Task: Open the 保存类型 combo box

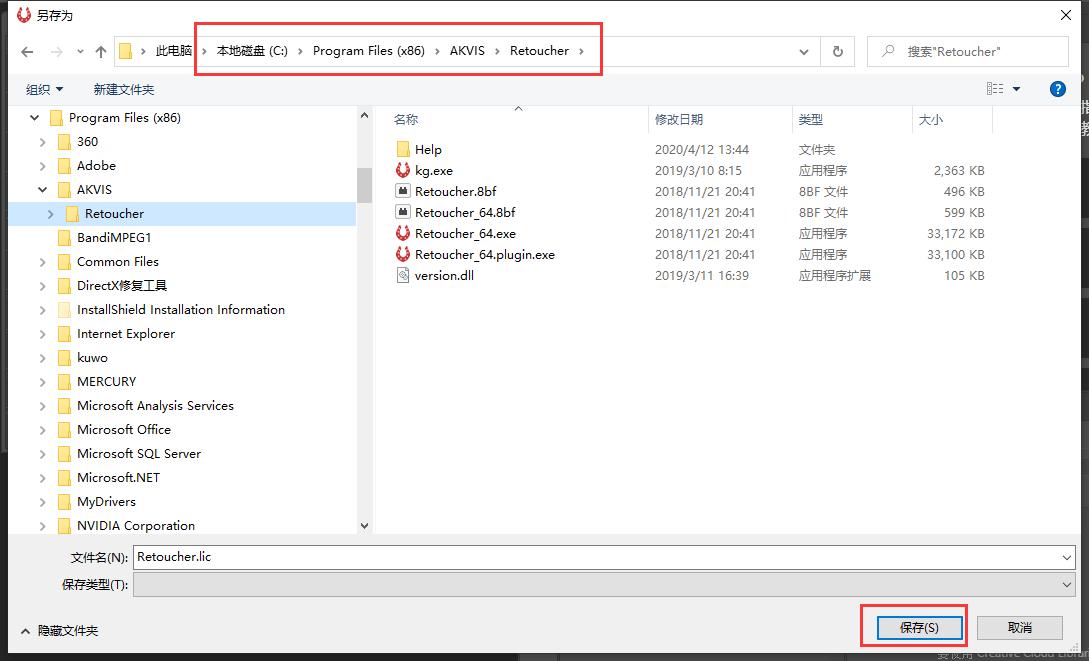Action: pyautogui.click(x=604, y=585)
